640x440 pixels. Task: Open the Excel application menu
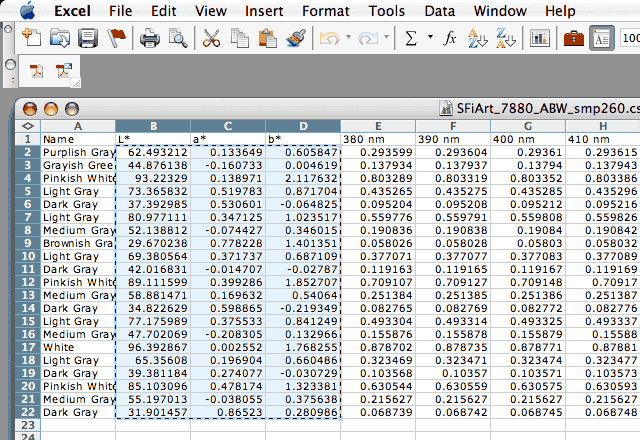tap(72, 11)
